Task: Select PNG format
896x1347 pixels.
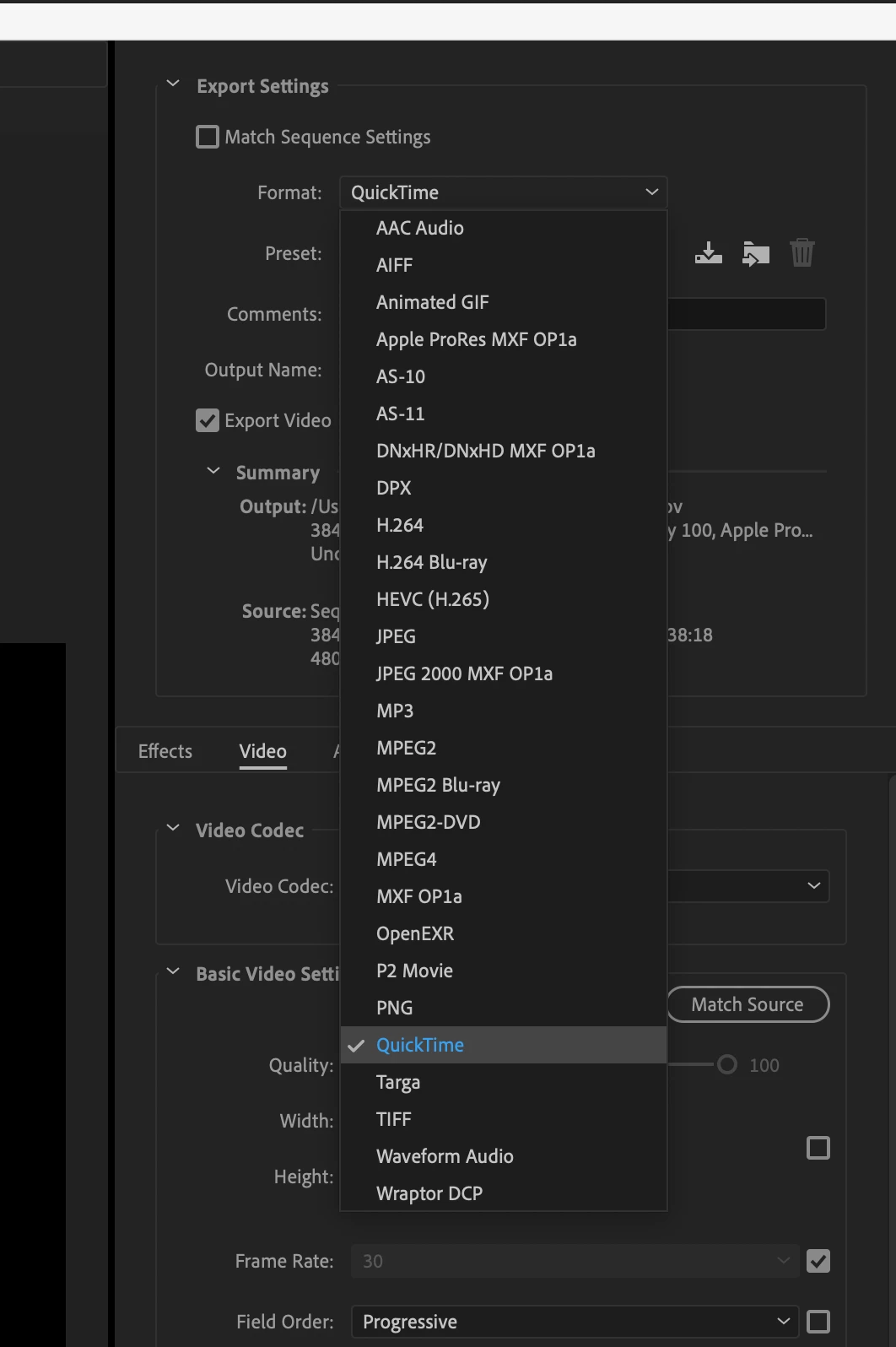Action: [x=504, y=1008]
